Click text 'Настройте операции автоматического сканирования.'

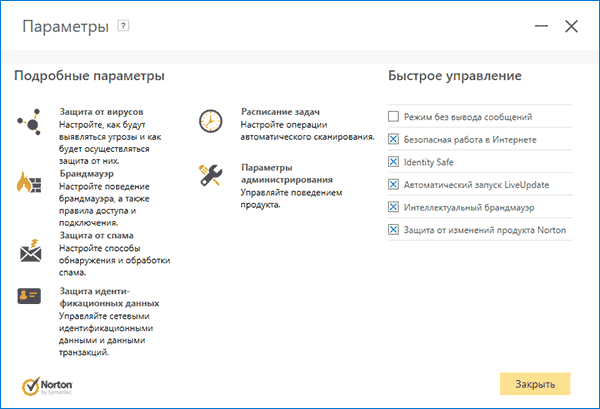click(308, 131)
